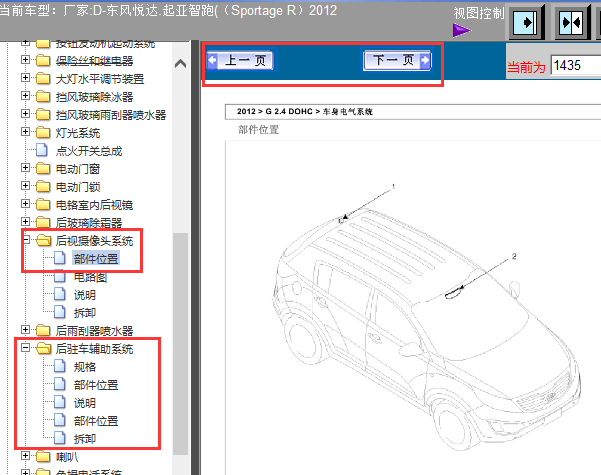Image resolution: width=601 pixels, height=475 pixels.
Task: Click the 点火开关总成 document icon
Action: point(43,150)
